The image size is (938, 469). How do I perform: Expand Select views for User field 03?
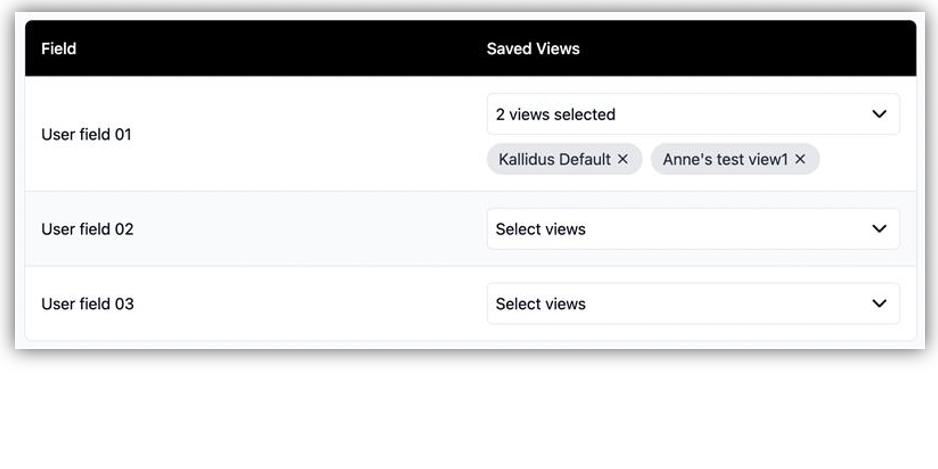[680, 304]
